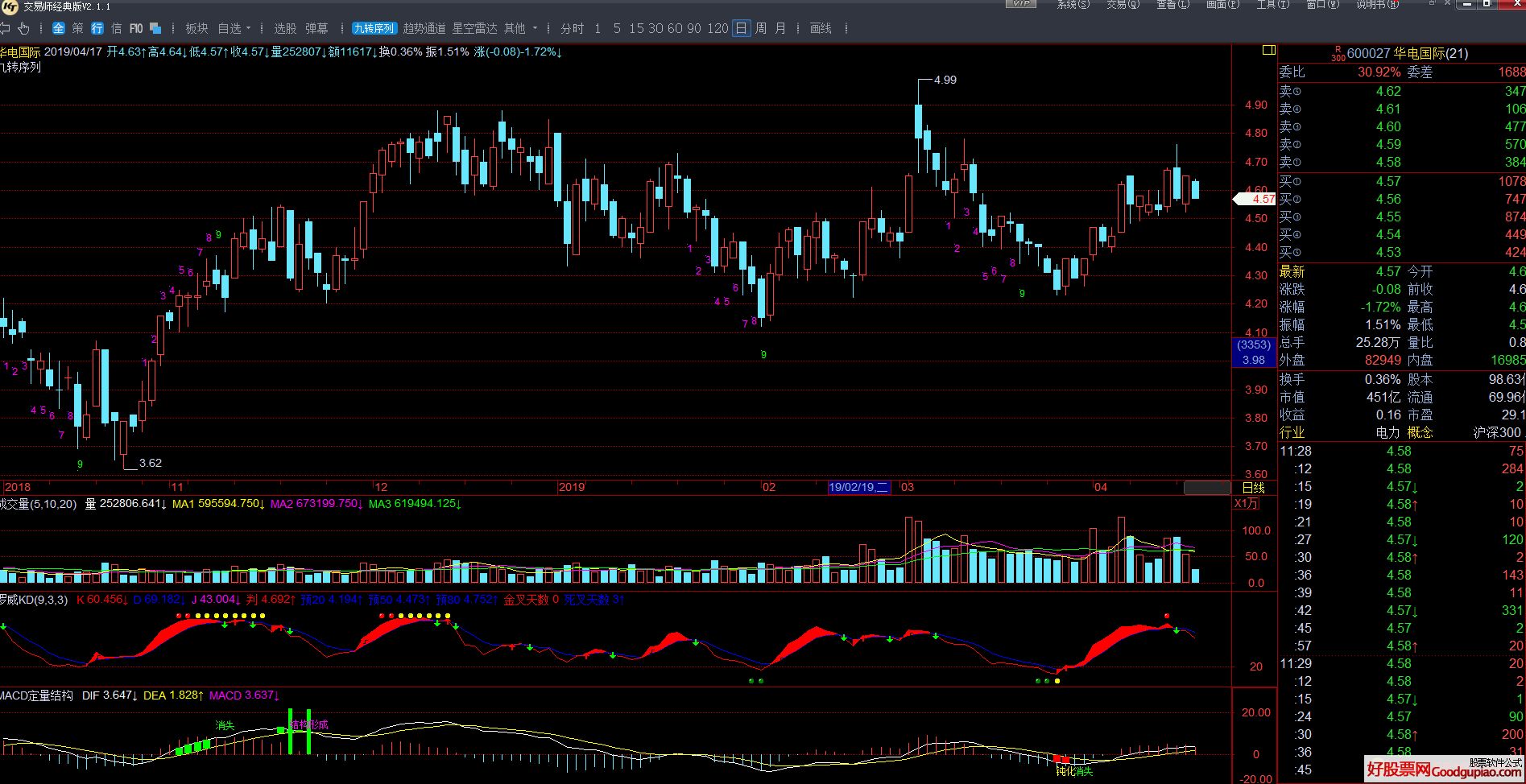Click the 策 toolbar item
This screenshot has height=784, width=1526.
point(77,28)
